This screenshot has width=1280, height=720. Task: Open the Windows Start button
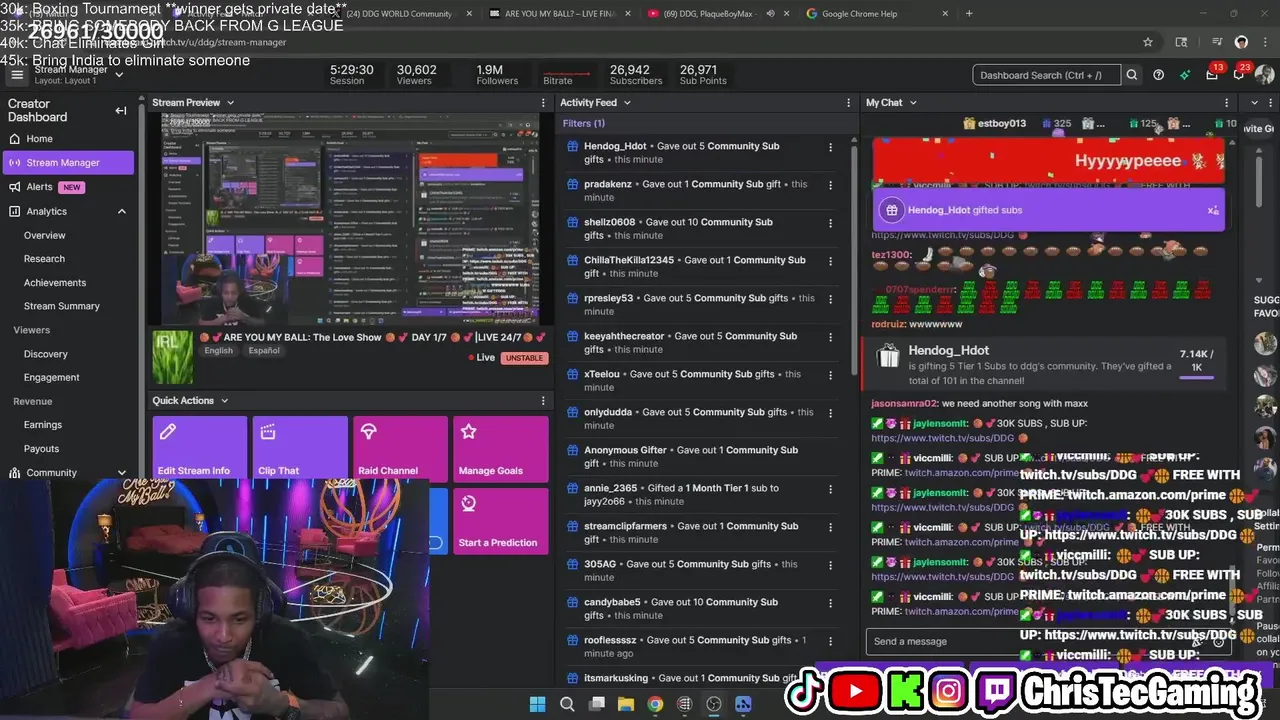click(537, 704)
